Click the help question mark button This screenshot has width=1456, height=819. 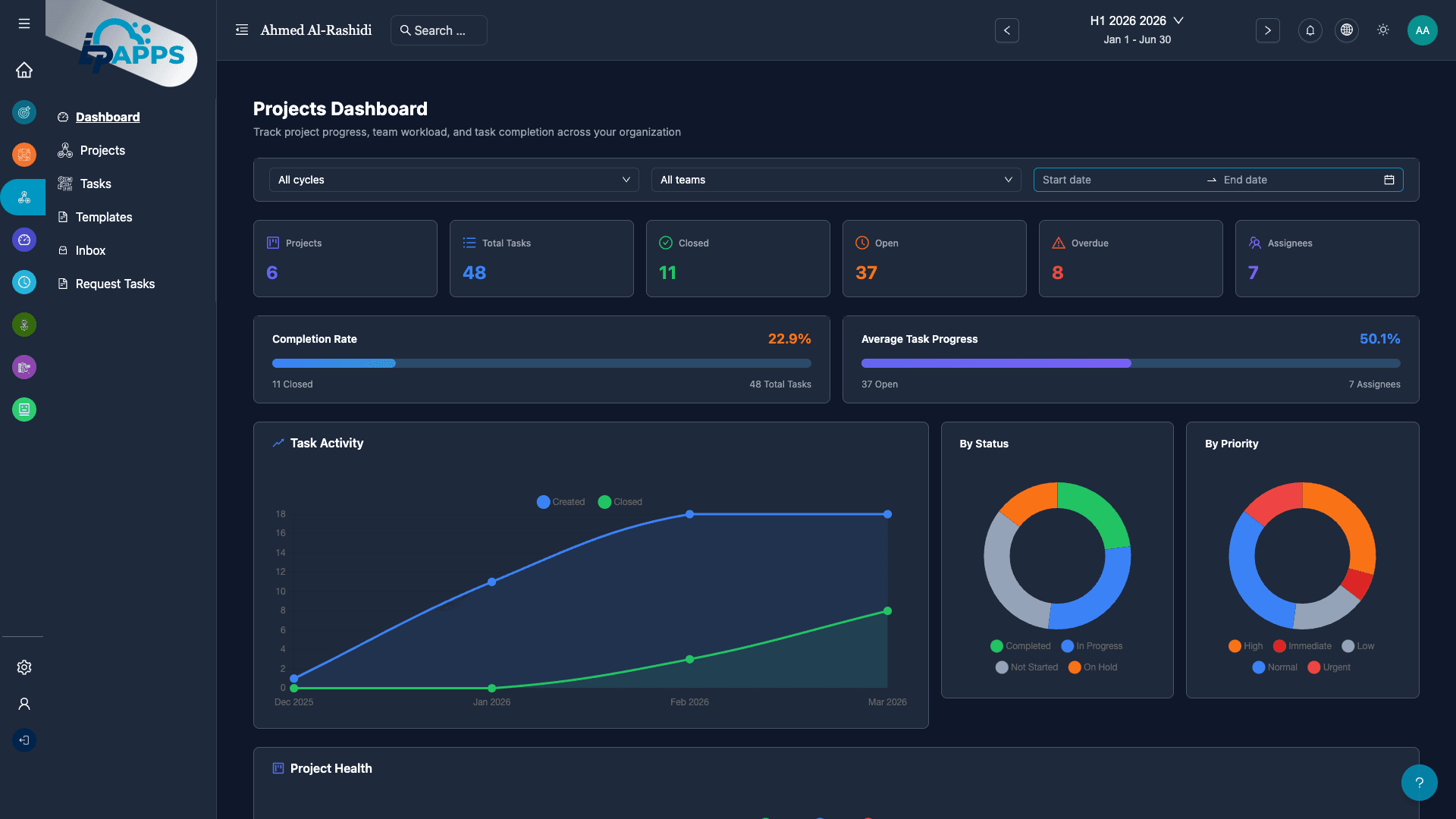click(x=1419, y=782)
